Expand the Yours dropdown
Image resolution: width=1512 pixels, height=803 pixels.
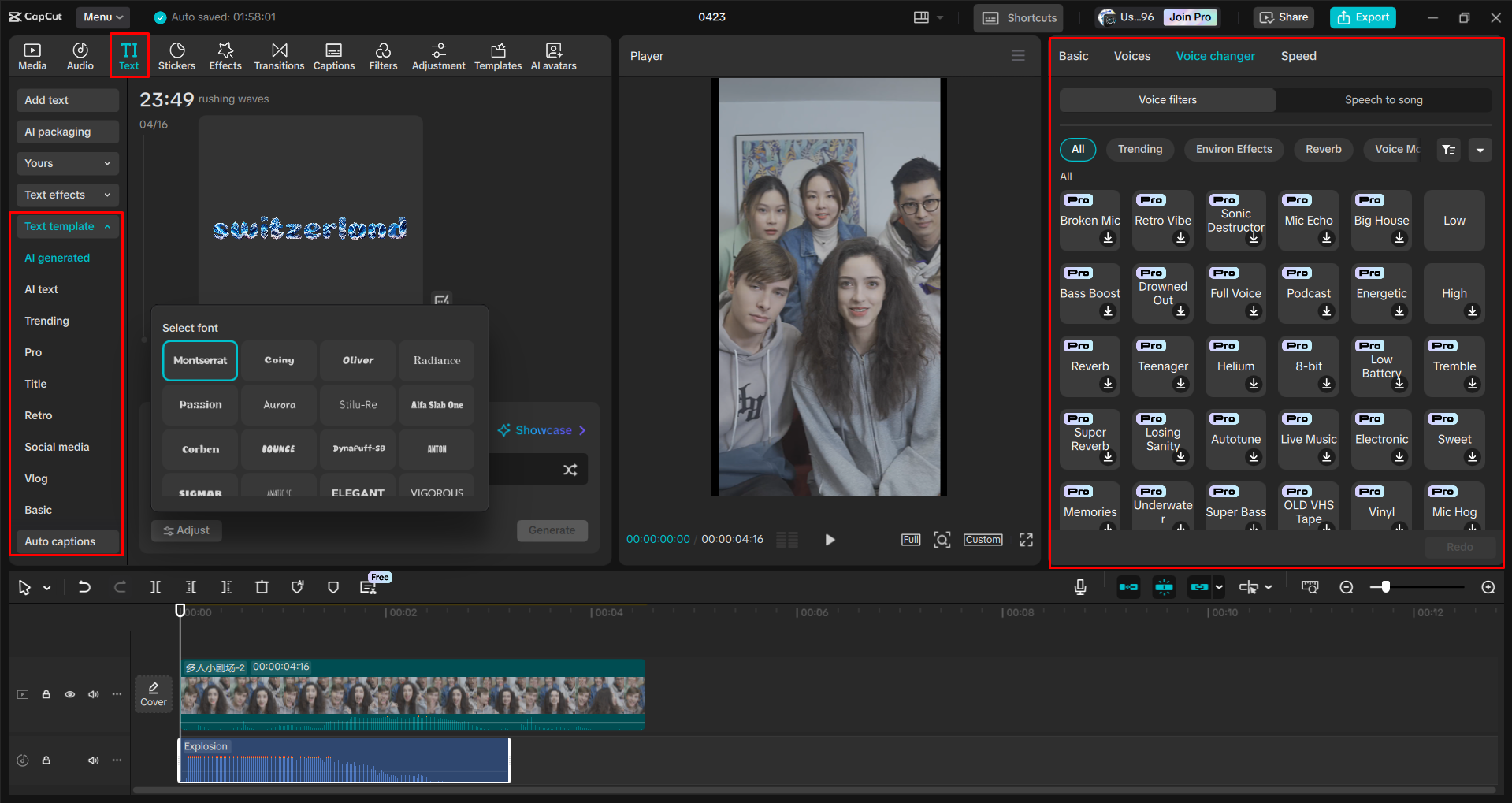click(x=67, y=163)
